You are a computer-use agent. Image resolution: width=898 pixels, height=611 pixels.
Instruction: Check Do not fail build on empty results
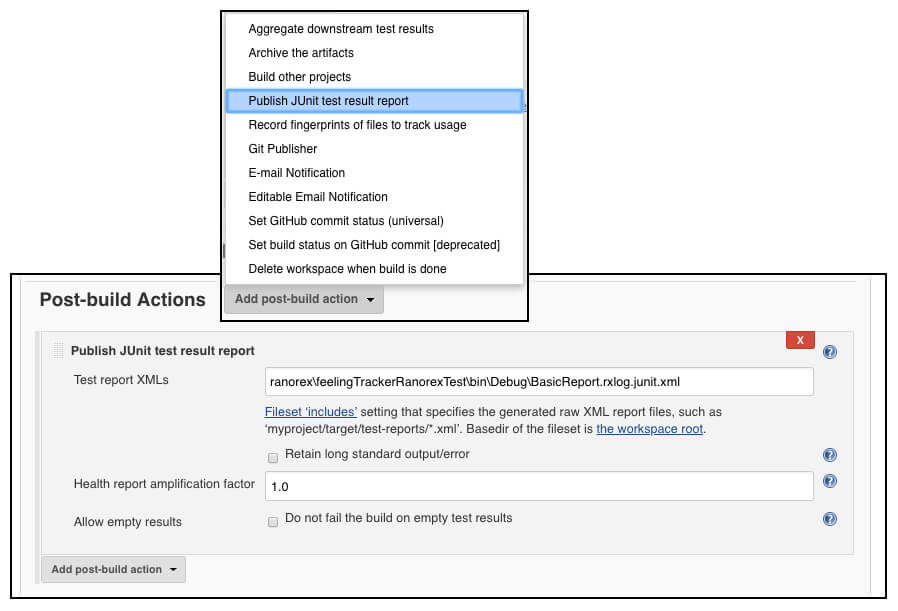pos(273,522)
